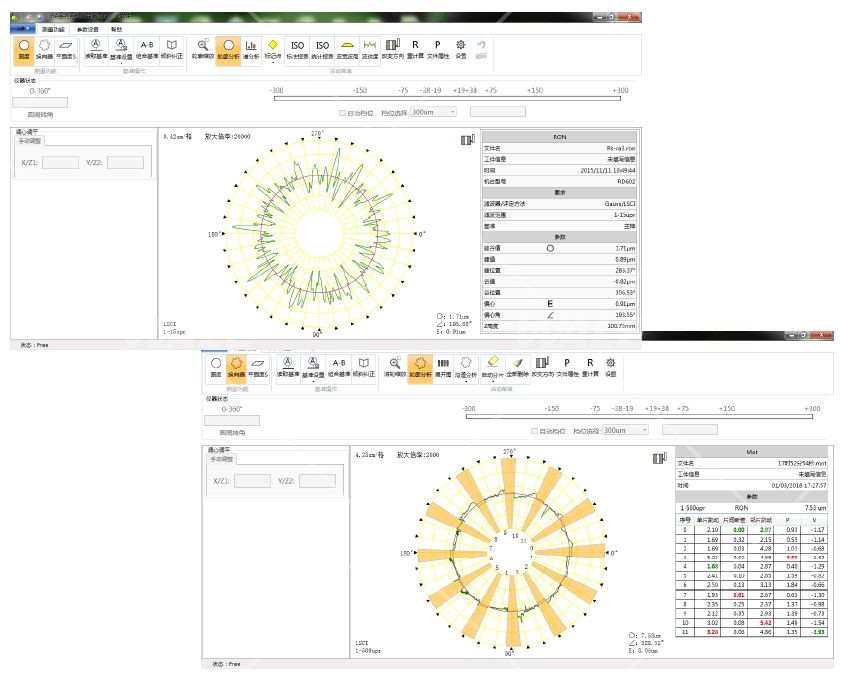Open settings gear in upper window toolbar

(x=461, y=50)
